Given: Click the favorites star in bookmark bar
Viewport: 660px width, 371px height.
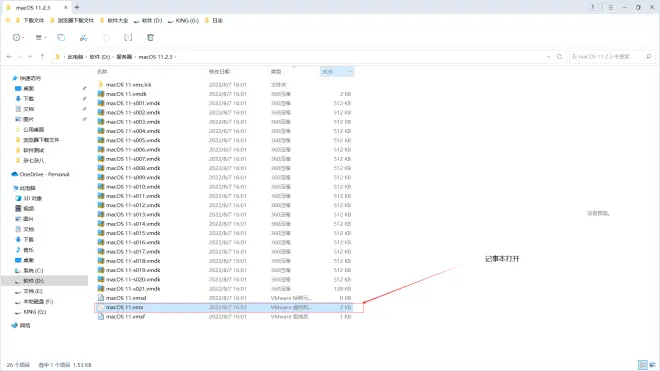Looking at the screenshot, I should 8,20.
